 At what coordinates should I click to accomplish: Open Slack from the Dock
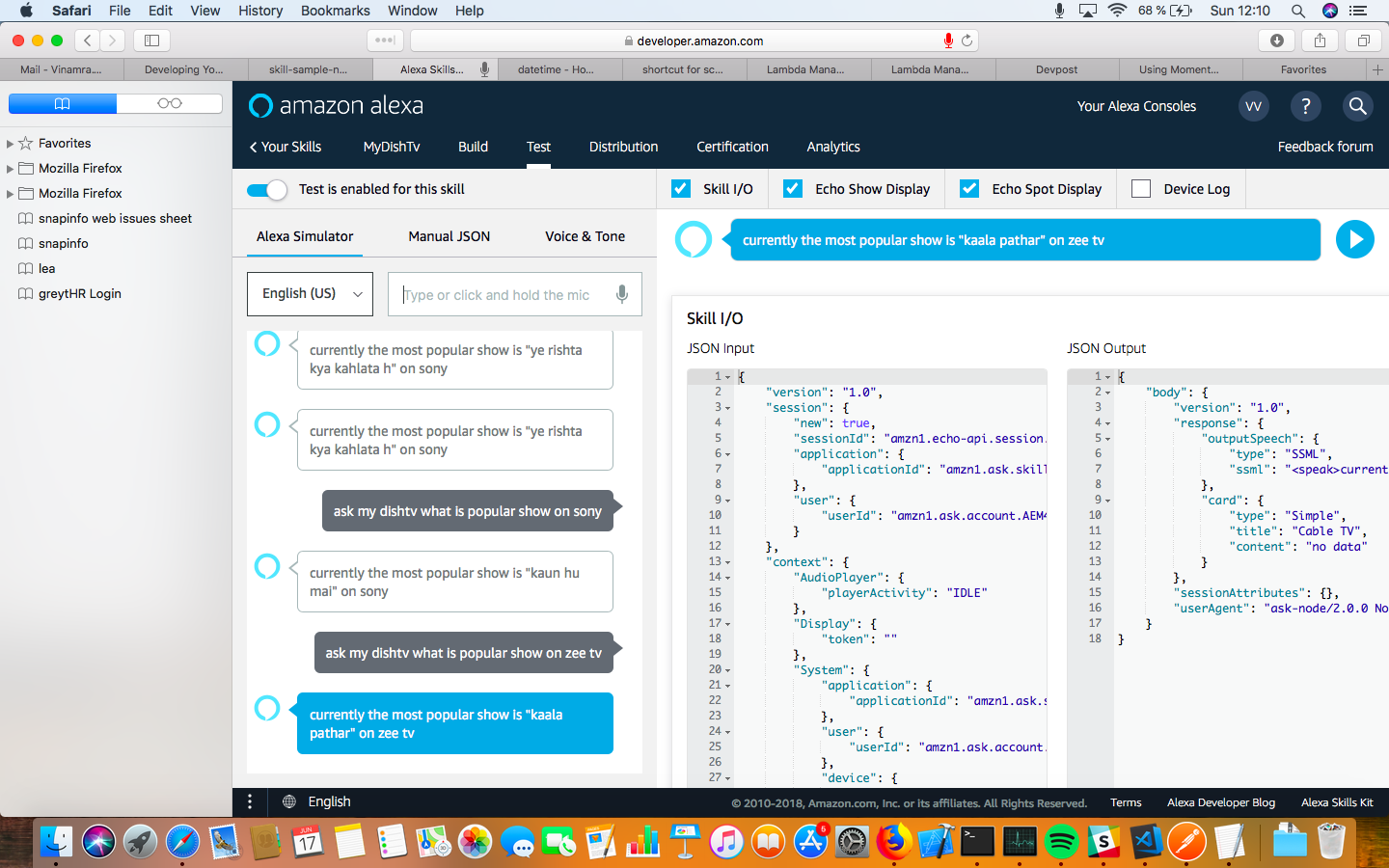pyautogui.click(x=1103, y=842)
